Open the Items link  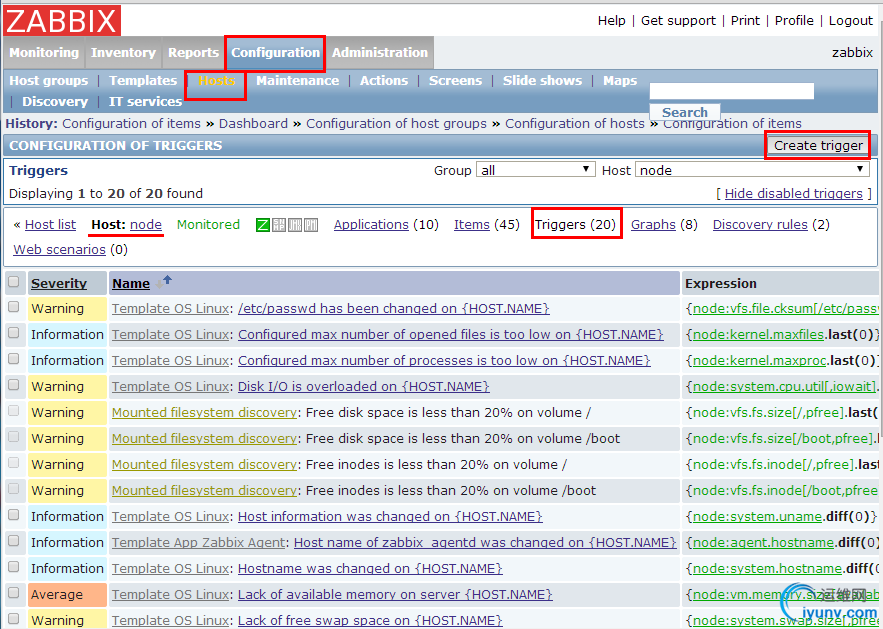point(471,225)
